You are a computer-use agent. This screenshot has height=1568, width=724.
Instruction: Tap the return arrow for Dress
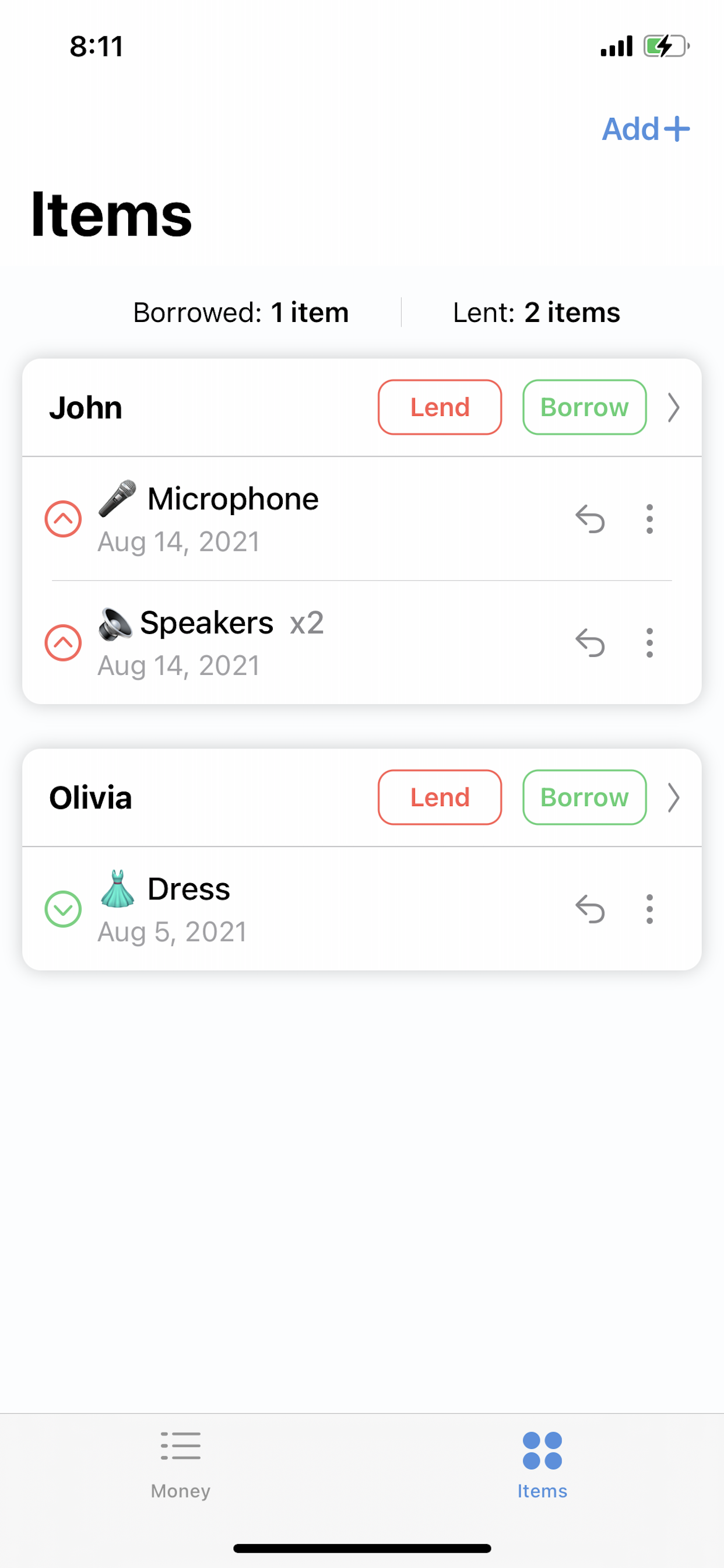tap(589, 909)
